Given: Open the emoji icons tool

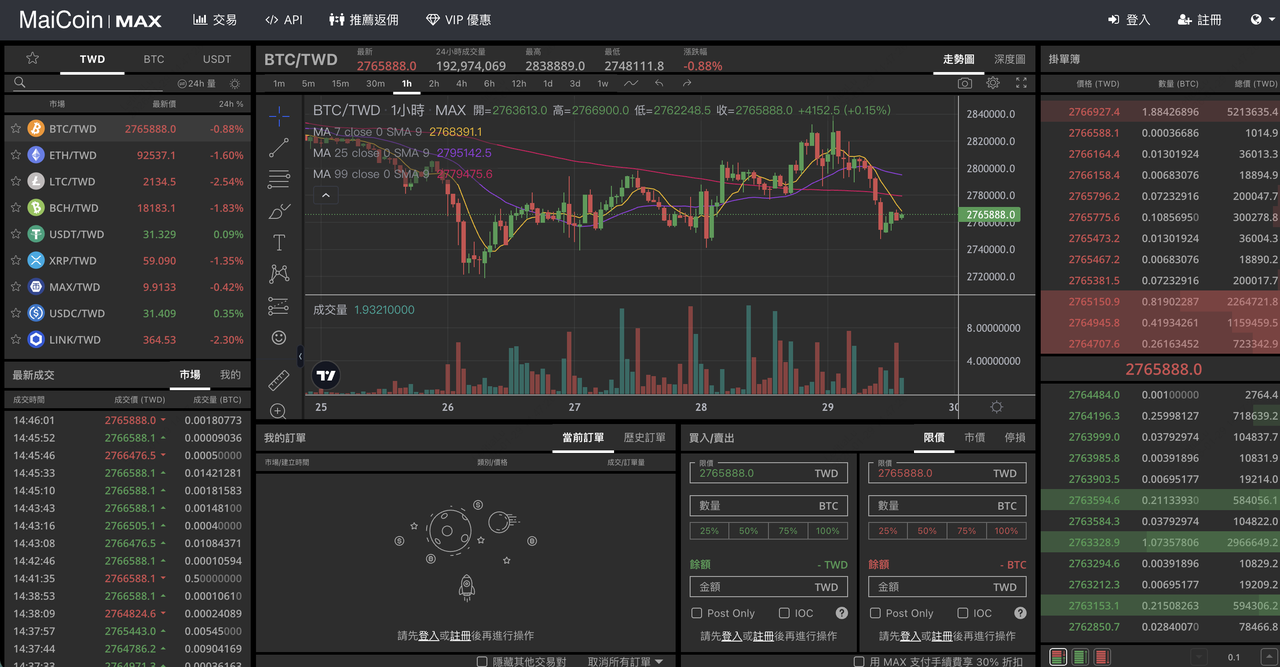Looking at the screenshot, I should pos(279,338).
